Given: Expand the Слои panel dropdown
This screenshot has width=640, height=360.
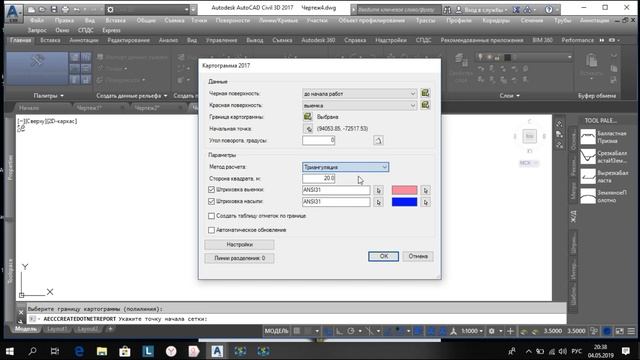Looking at the screenshot, I should tap(509, 96).
